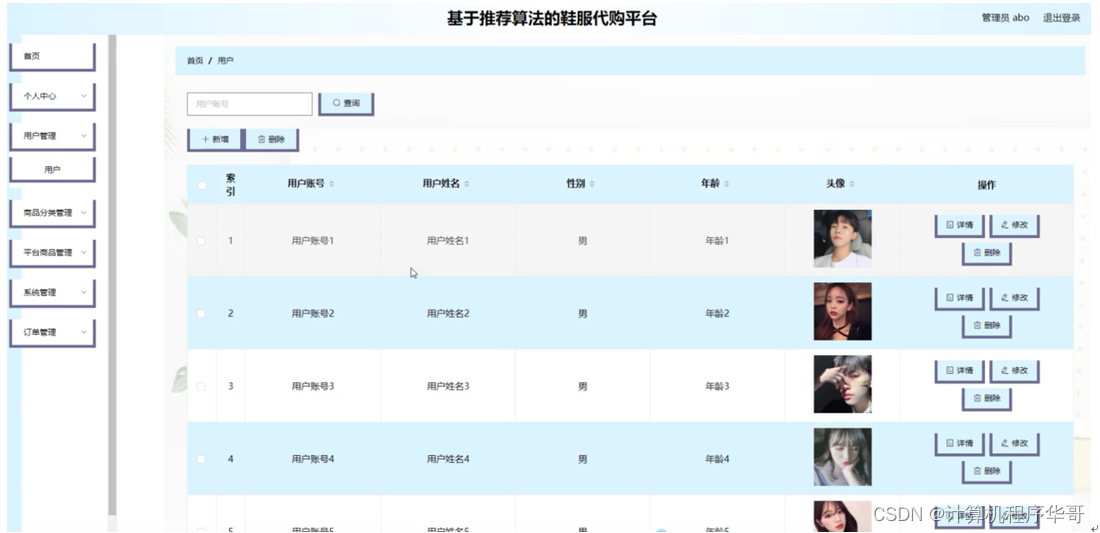Click the page title 基于推荐算法的鞋服代购平台
1100x533 pixels.
(x=552, y=19)
